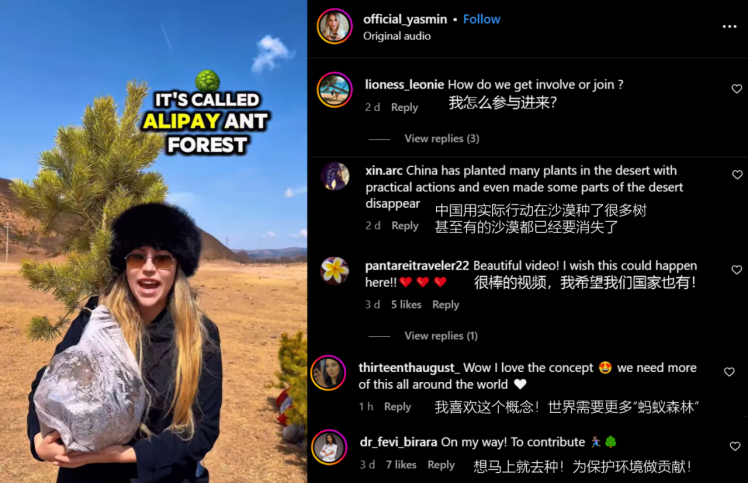Expand View replies (1) under pantareitraveler22
This screenshot has width=748, height=484.
441,336
